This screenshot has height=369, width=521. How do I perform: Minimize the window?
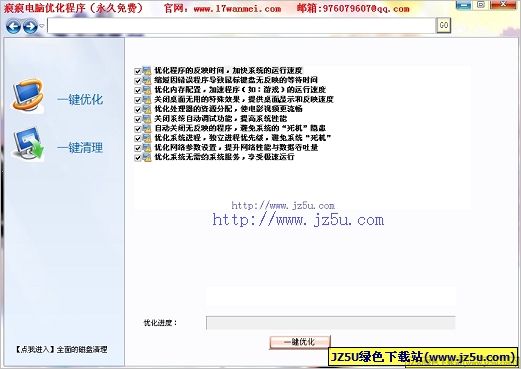pos(463,5)
